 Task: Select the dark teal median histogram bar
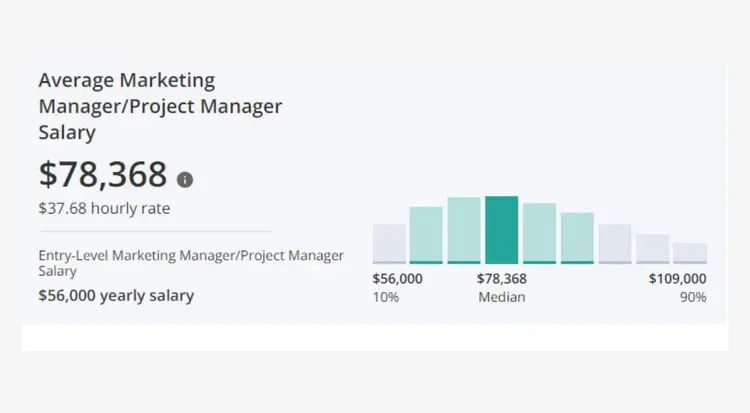501,230
